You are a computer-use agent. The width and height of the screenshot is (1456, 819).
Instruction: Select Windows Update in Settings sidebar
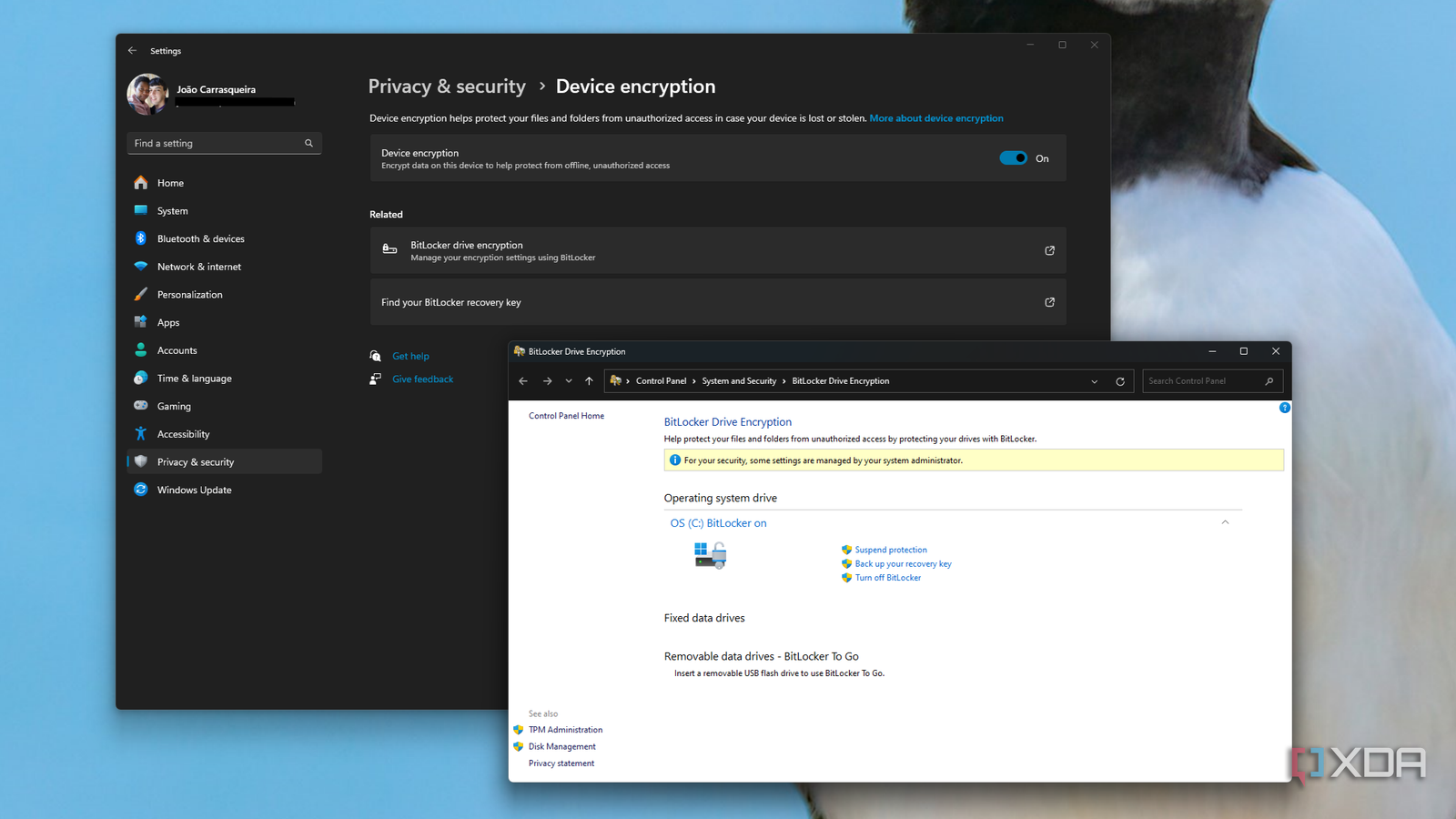click(x=194, y=490)
